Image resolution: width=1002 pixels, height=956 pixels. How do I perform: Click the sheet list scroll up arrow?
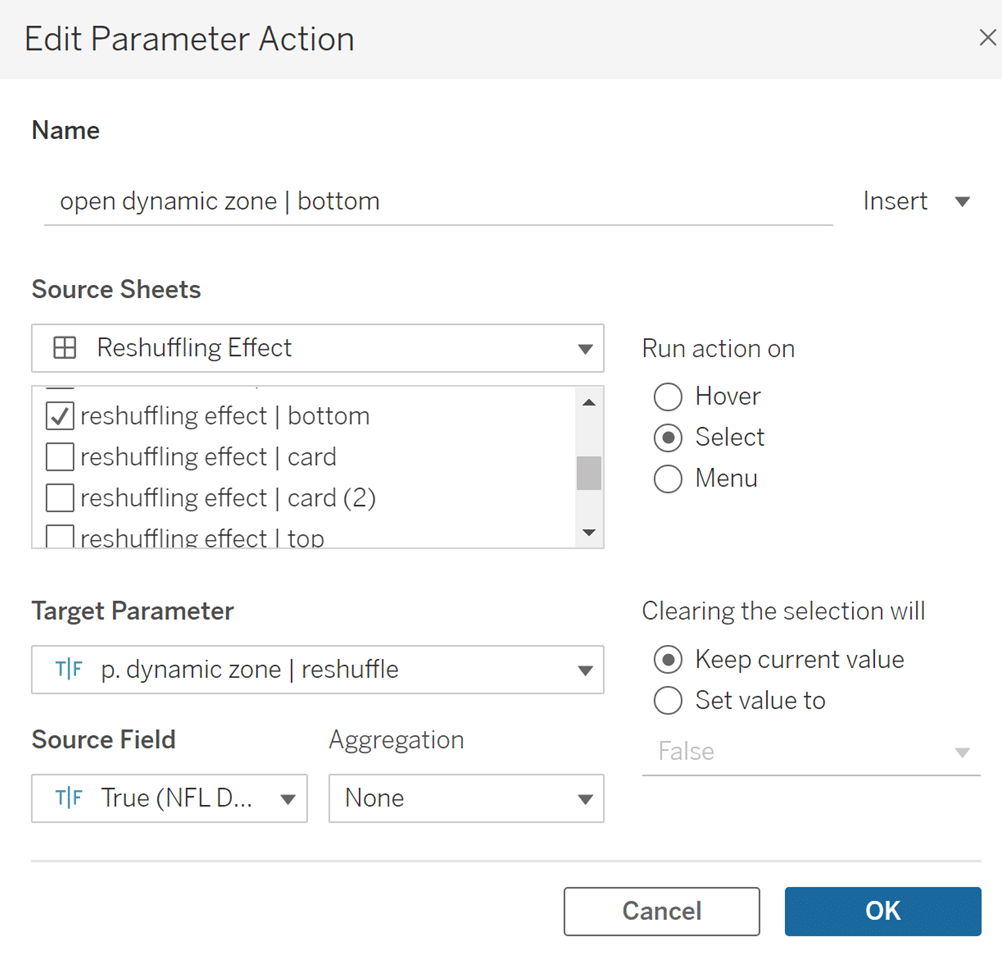[589, 403]
